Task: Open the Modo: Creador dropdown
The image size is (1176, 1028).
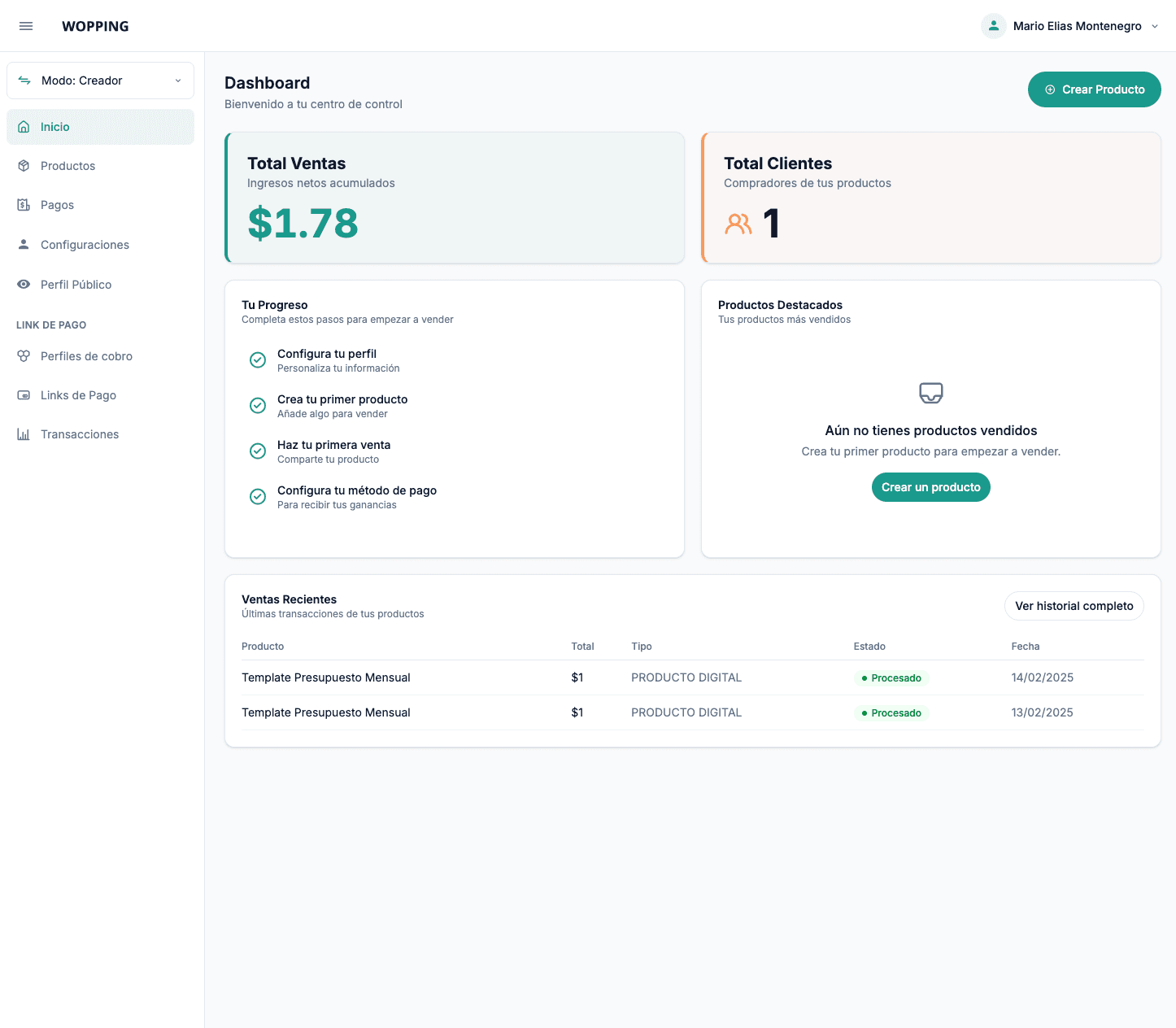Action: click(100, 81)
